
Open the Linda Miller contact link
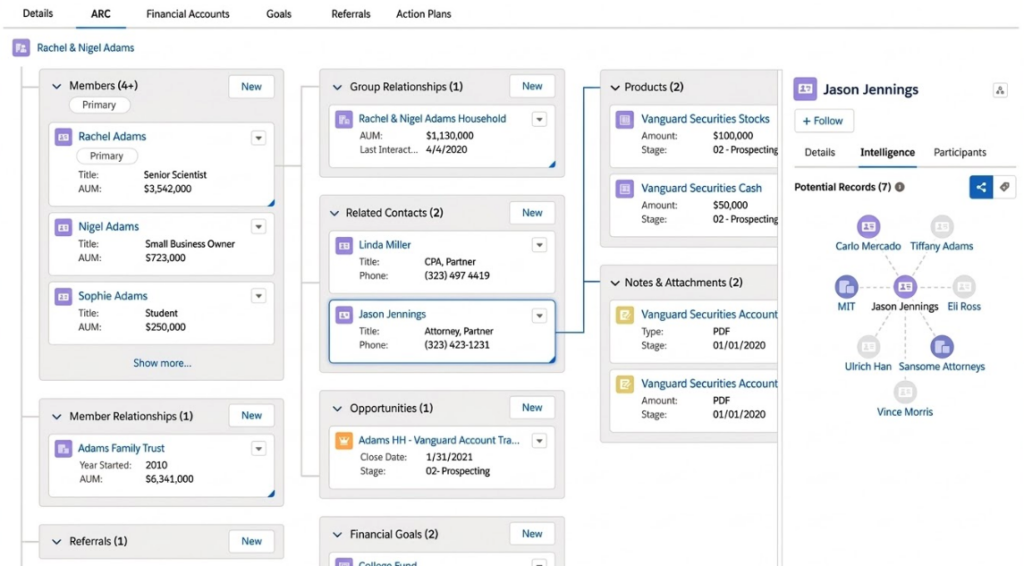384,245
